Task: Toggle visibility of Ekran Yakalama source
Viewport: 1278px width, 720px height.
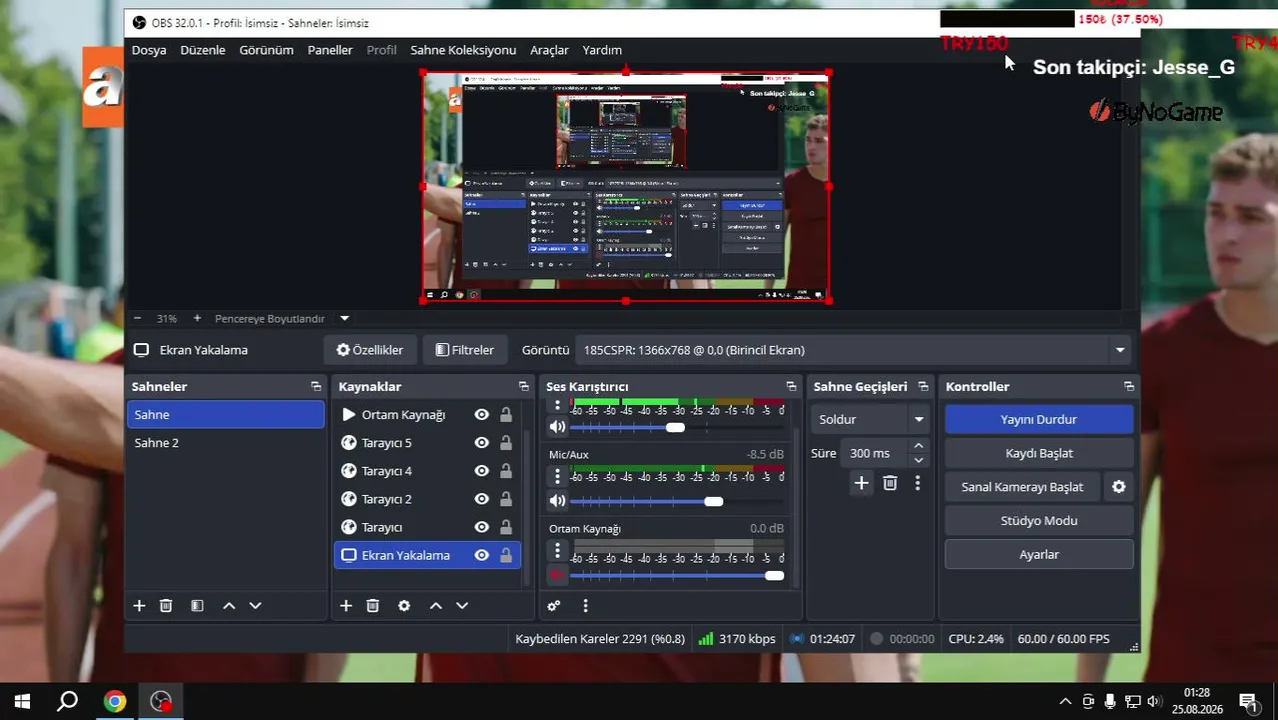Action: [x=481, y=555]
